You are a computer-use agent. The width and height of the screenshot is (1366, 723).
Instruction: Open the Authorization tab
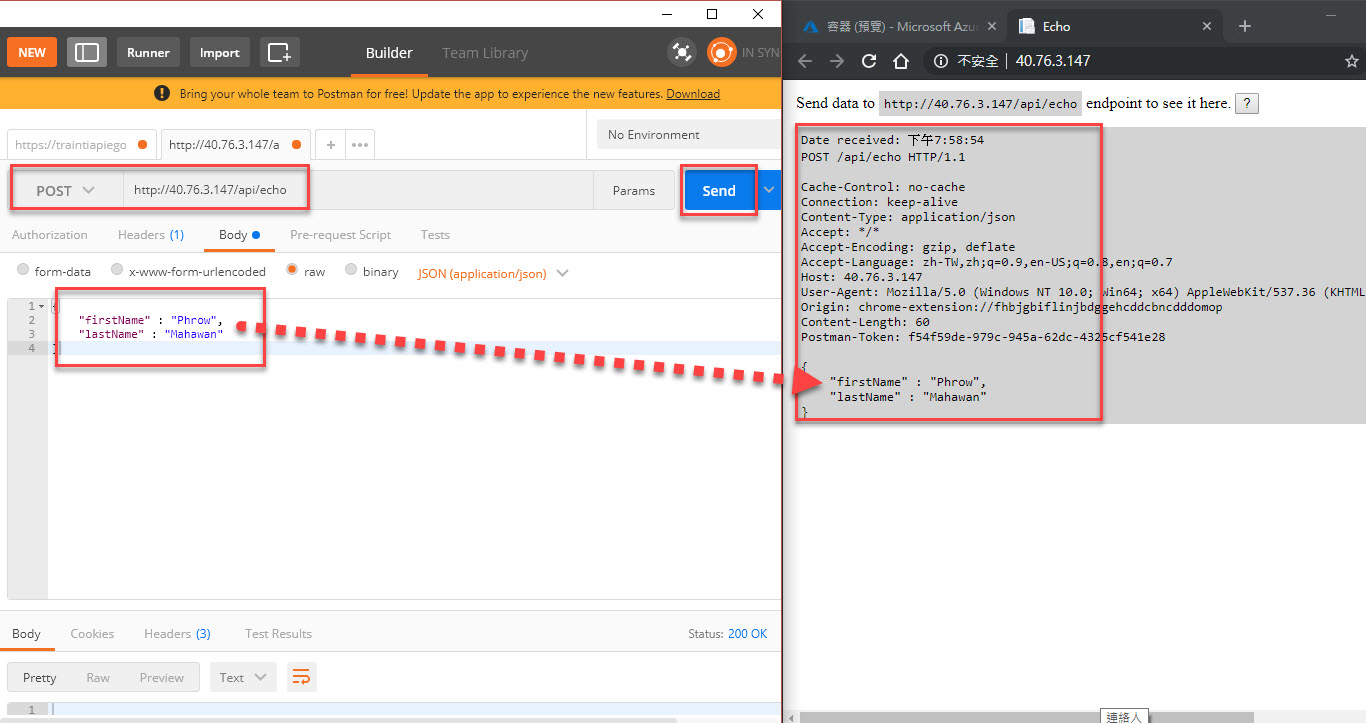(50, 235)
